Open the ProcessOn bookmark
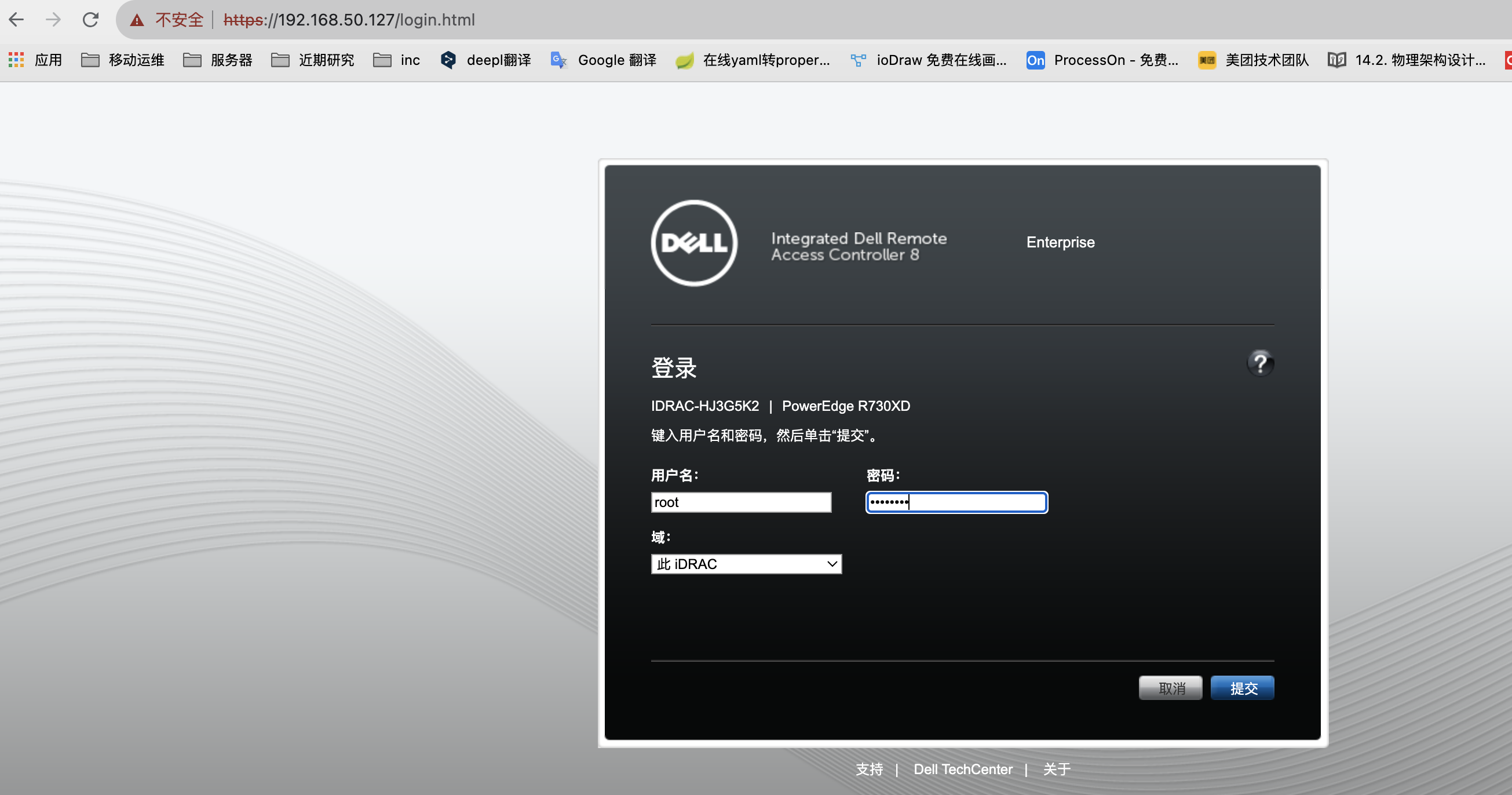Image resolution: width=1512 pixels, height=795 pixels. pos(1102,60)
